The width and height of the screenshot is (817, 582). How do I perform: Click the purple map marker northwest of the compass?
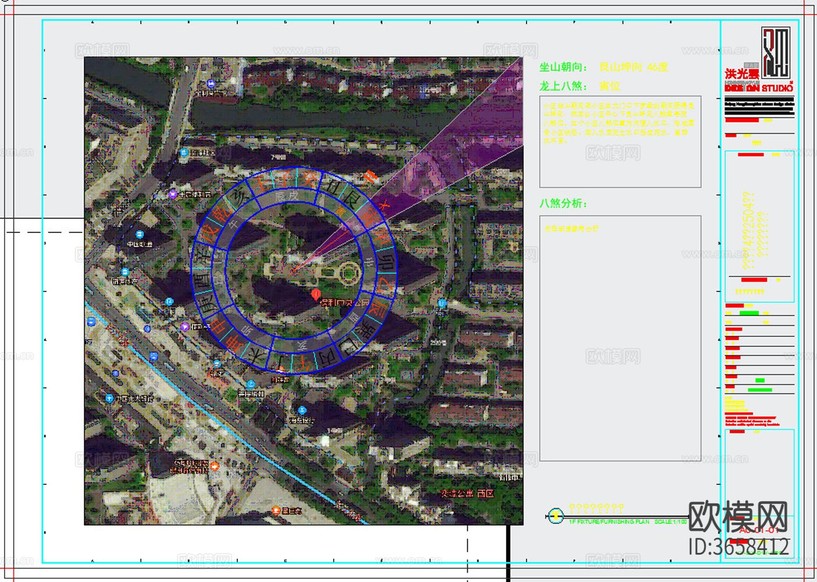pyautogui.click(x=173, y=194)
